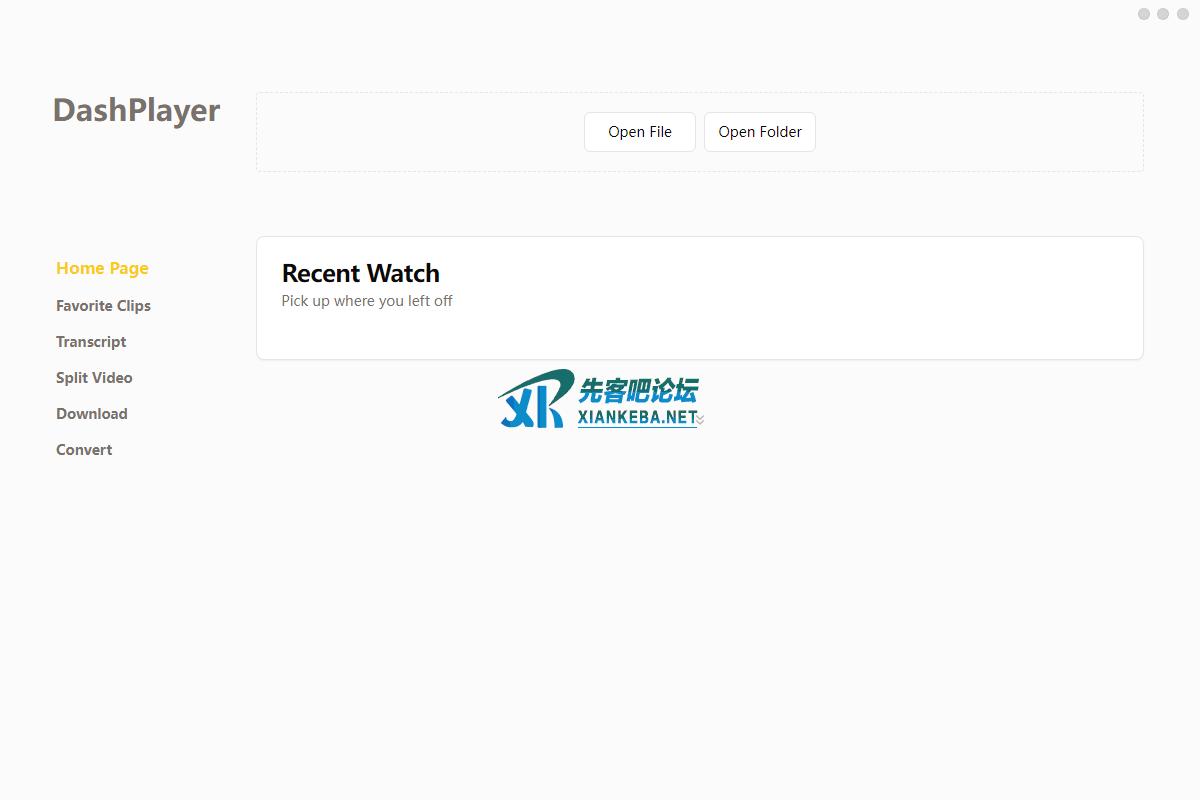Go to Home Page in the sidebar
The height and width of the screenshot is (800, 1200).
102,268
